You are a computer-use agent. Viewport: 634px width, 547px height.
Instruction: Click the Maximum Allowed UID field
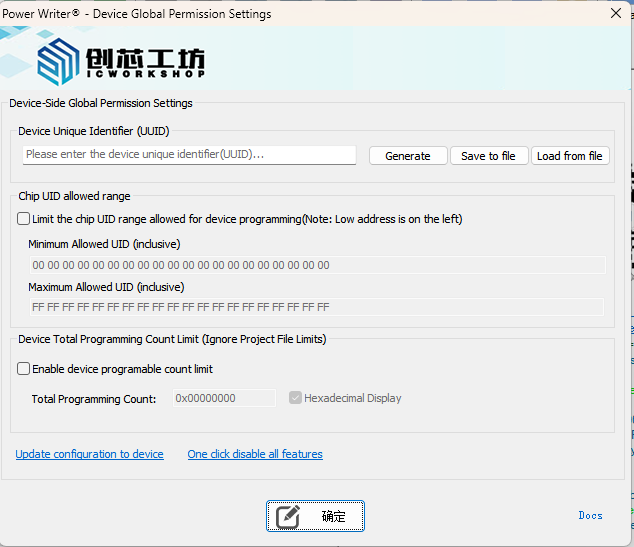click(x=317, y=307)
